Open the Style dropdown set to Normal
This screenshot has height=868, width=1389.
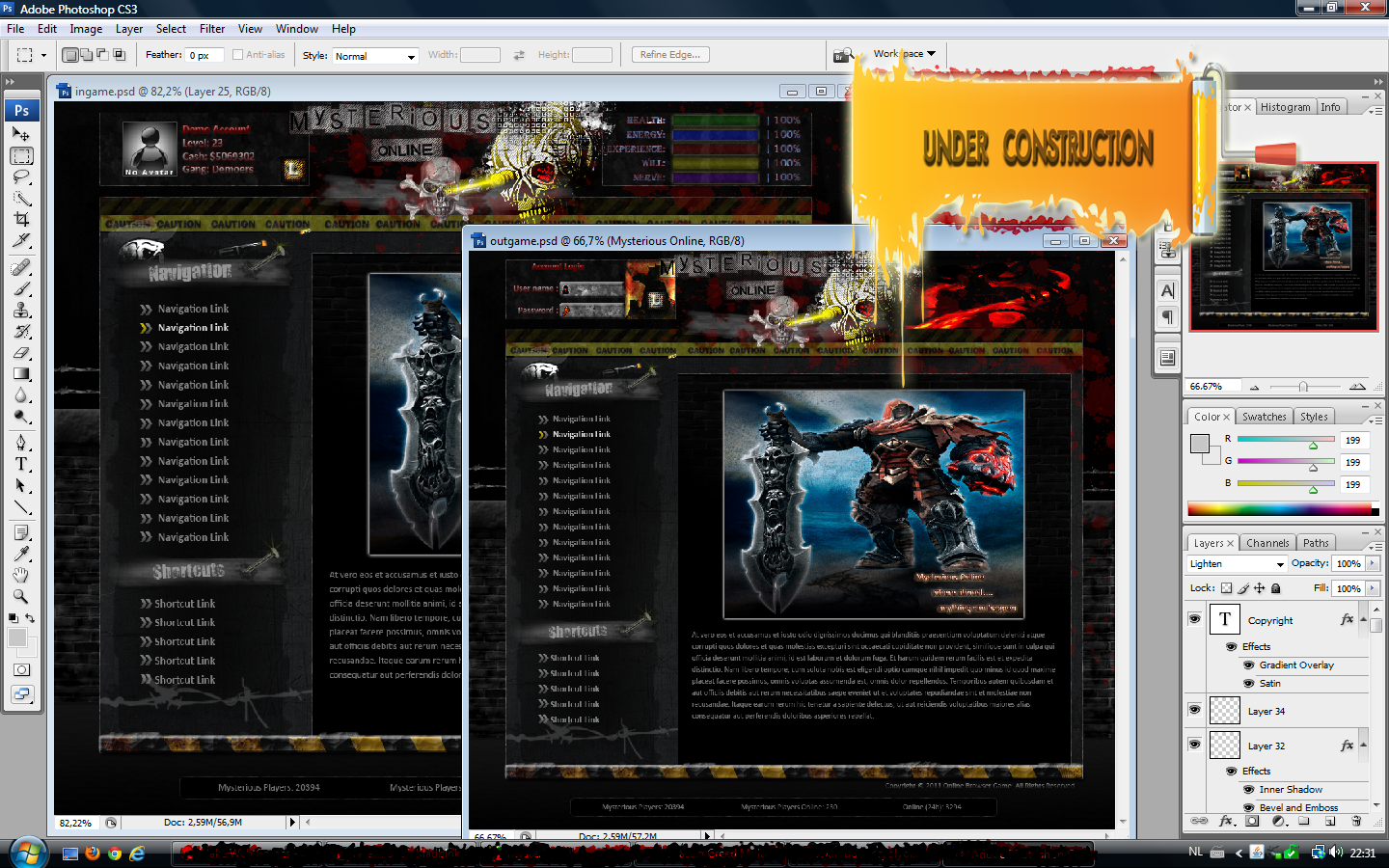[x=375, y=56]
